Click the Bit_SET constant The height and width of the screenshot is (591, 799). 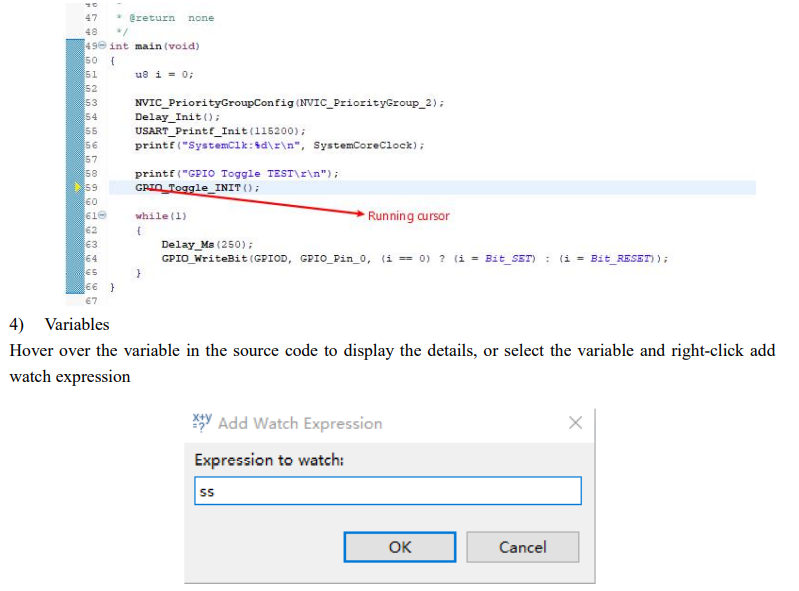(508, 258)
